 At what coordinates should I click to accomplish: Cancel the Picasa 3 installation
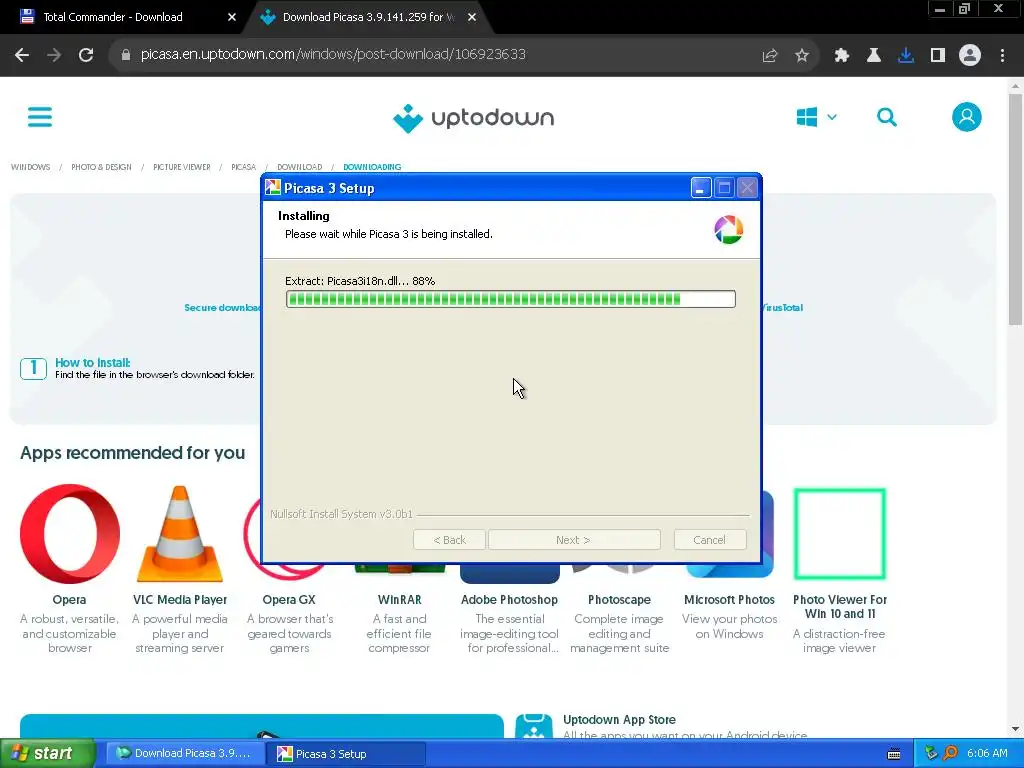click(710, 540)
